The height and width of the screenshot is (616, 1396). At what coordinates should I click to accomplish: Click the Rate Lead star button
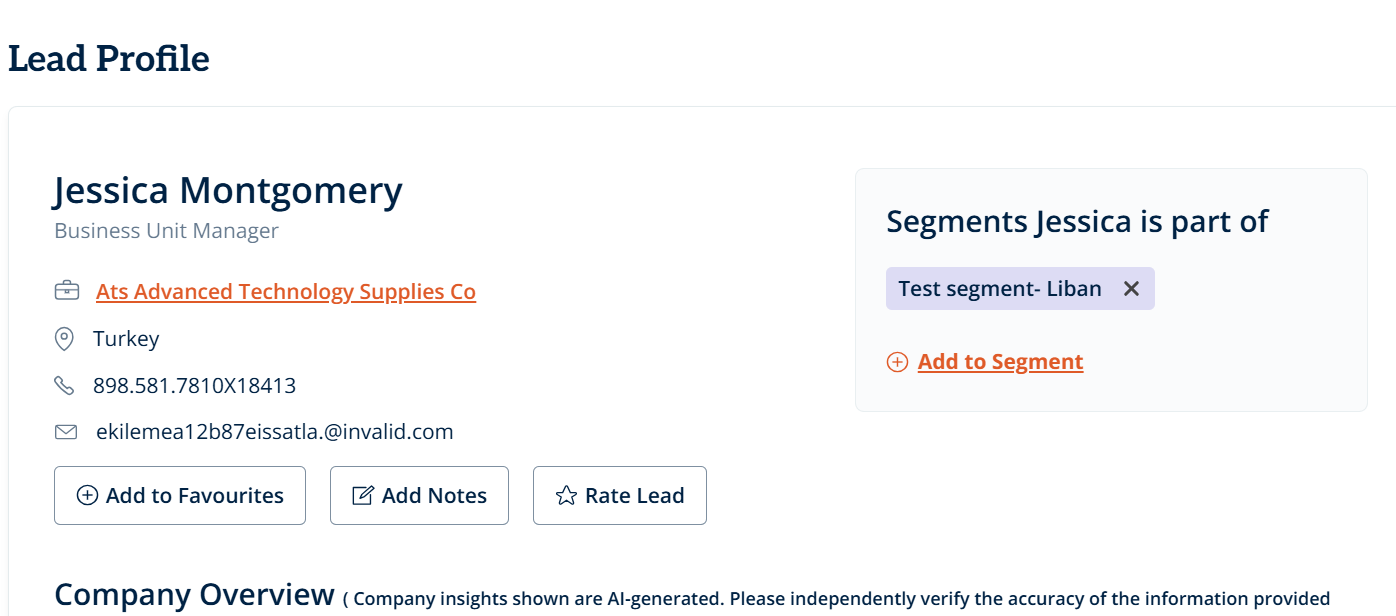pyautogui.click(x=619, y=495)
